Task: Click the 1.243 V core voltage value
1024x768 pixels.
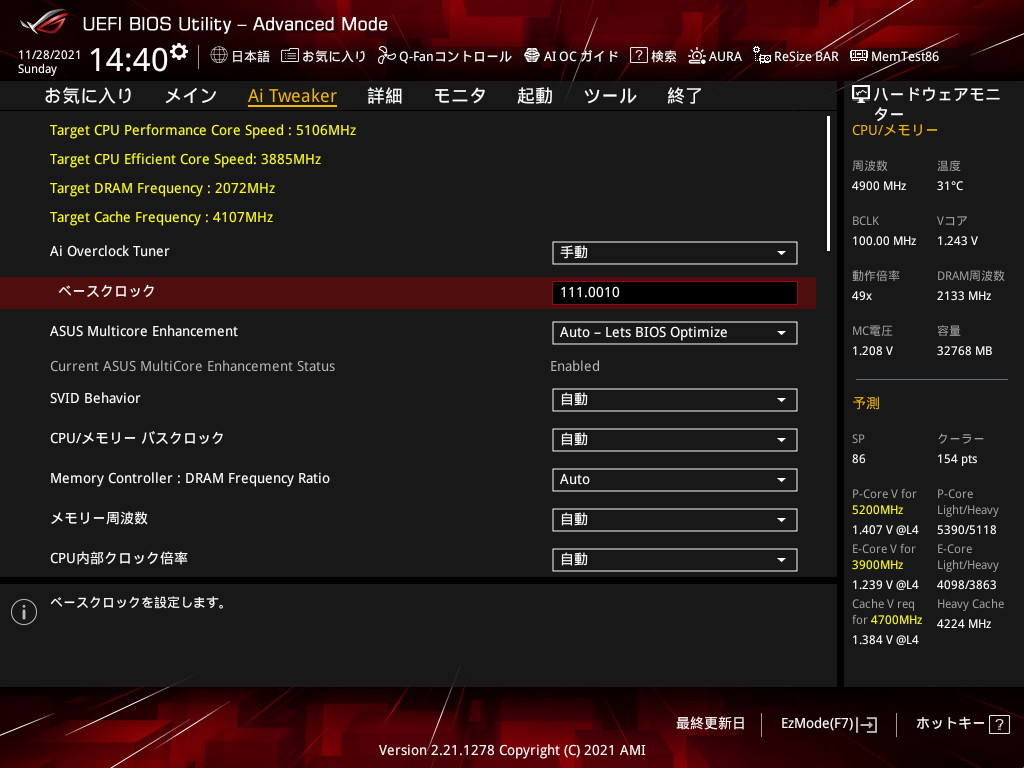Action: 957,241
